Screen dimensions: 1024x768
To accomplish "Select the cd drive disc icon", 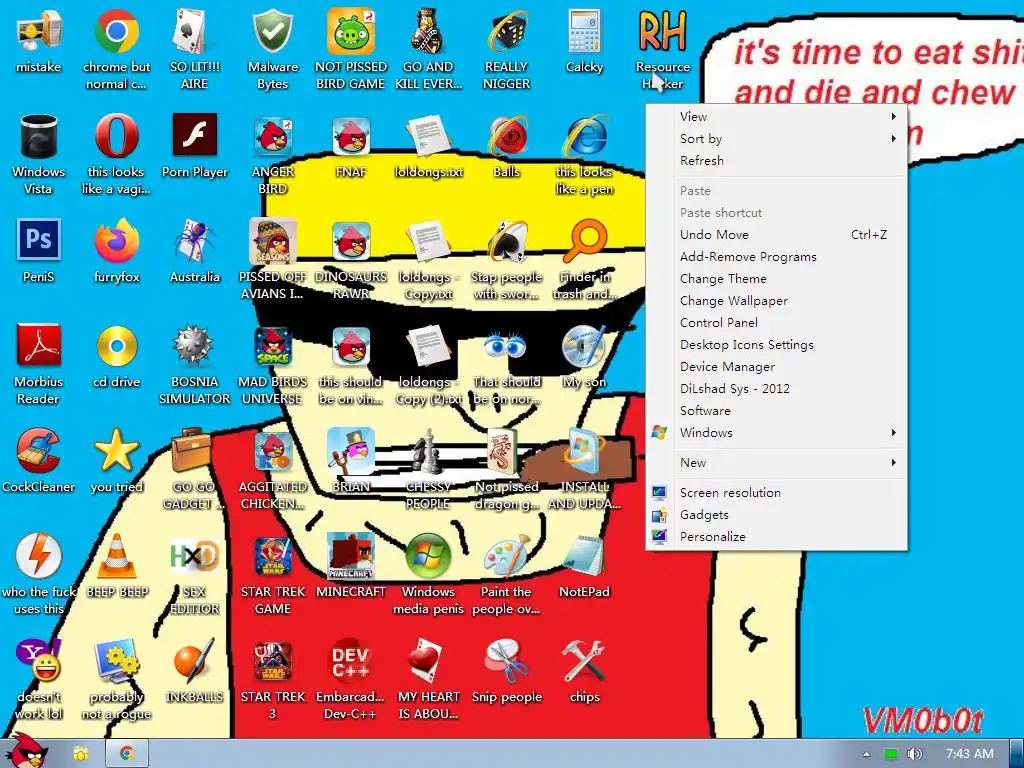I will coord(116,345).
